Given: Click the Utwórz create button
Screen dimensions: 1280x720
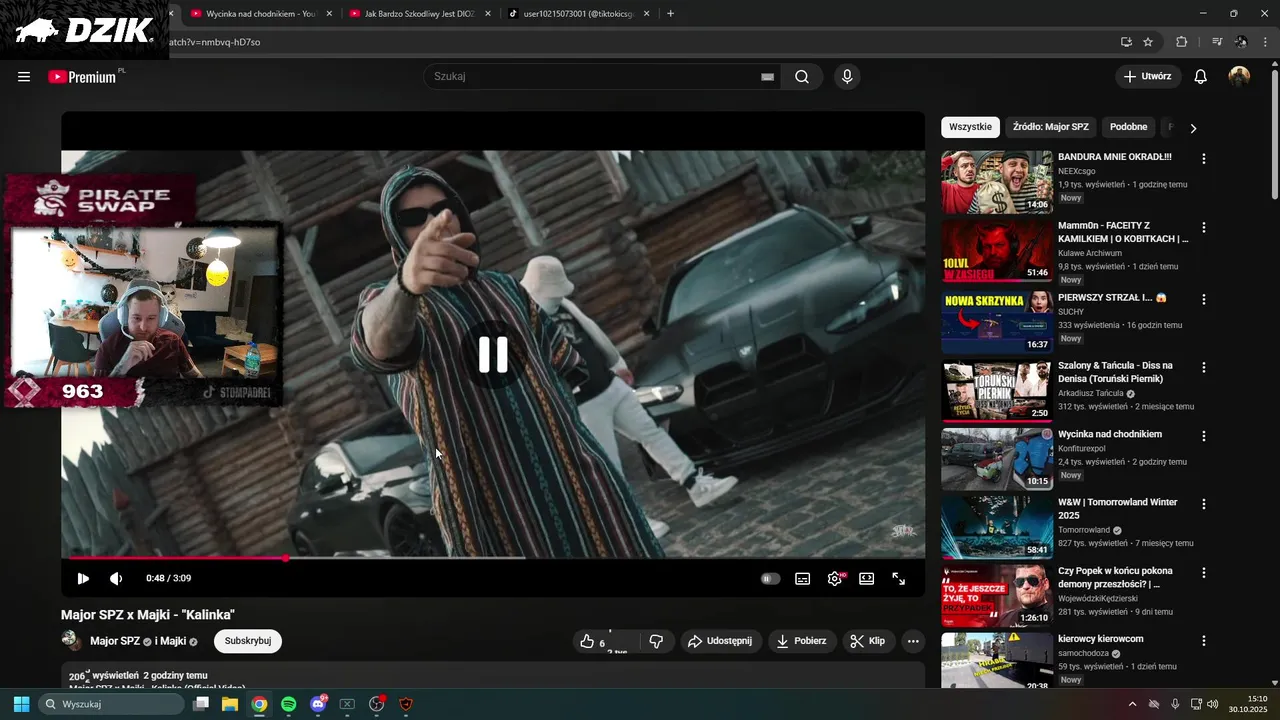Looking at the screenshot, I should pyautogui.click(x=1148, y=77).
